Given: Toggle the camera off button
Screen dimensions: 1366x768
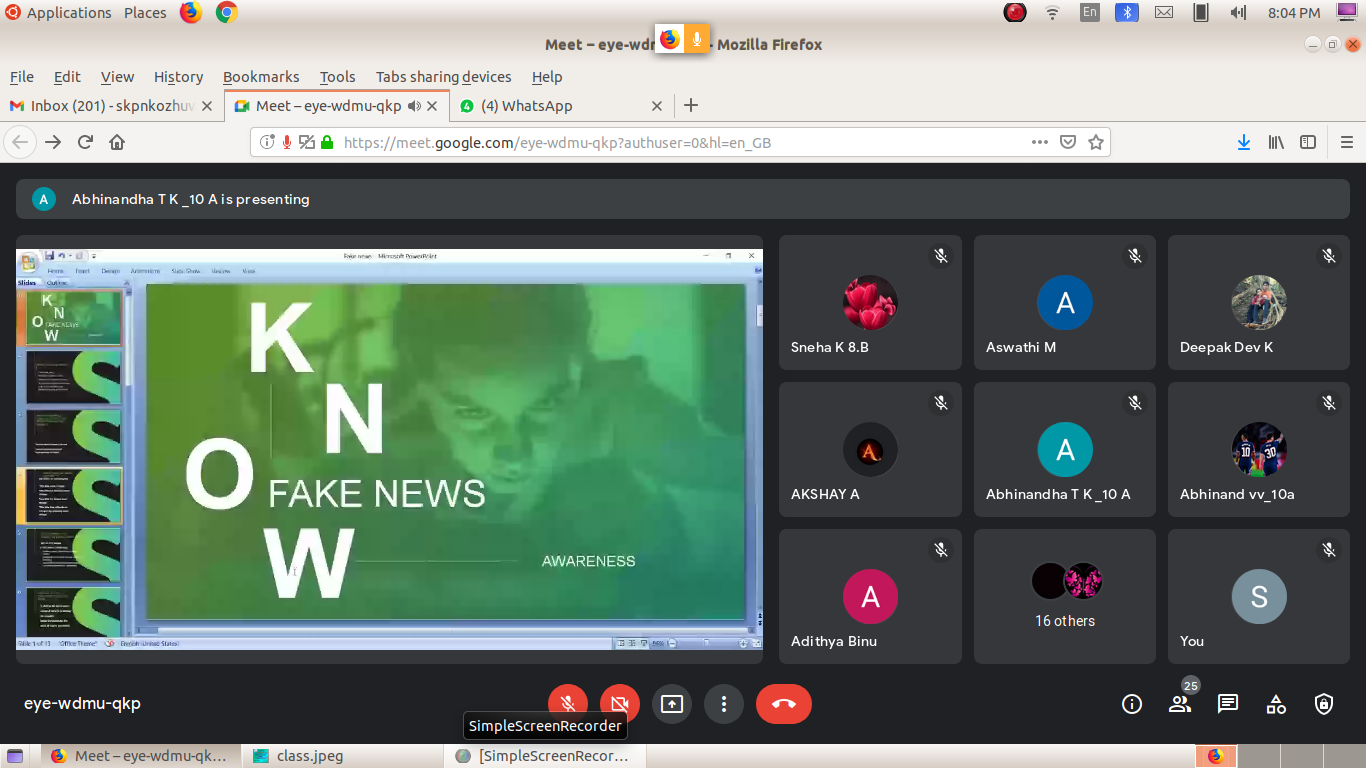Looking at the screenshot, I should (619, 704).
